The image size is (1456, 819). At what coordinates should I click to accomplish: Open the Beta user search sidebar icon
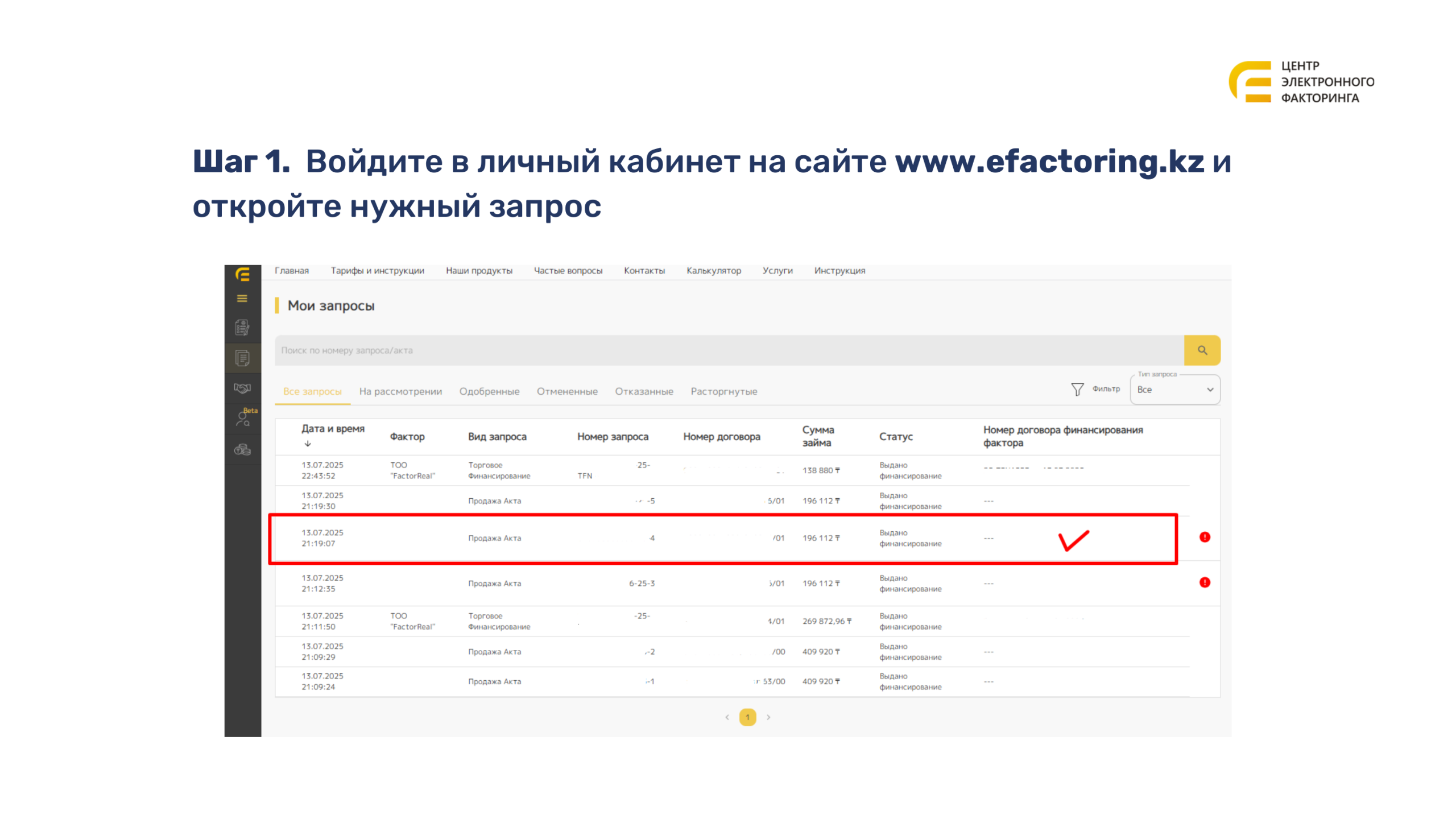pyautogui.click(x=243, y=419)
